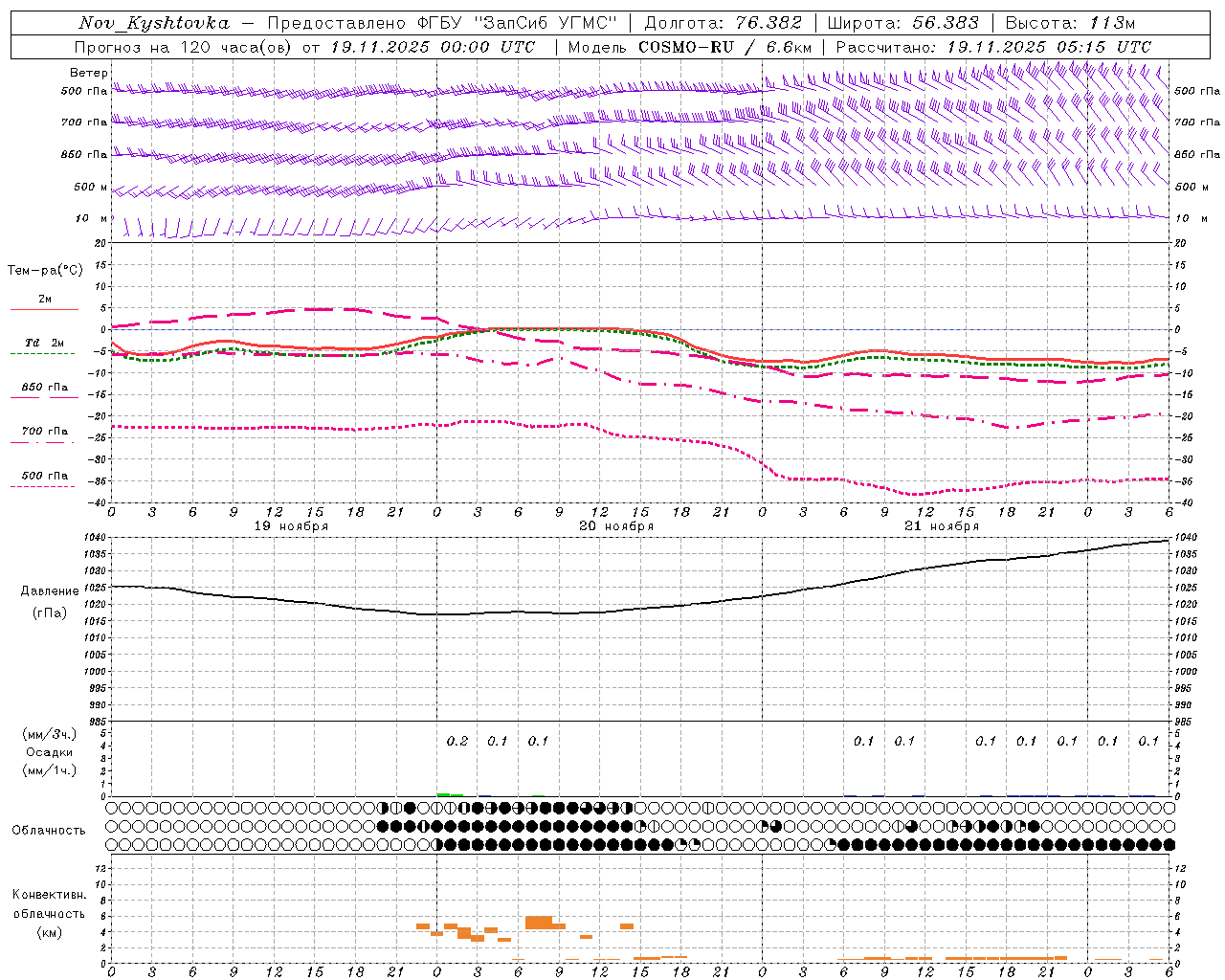This screenshot has height=980, width=1225.
Task: Click the Долгота: 76.382 field
Action: [723, 23]
